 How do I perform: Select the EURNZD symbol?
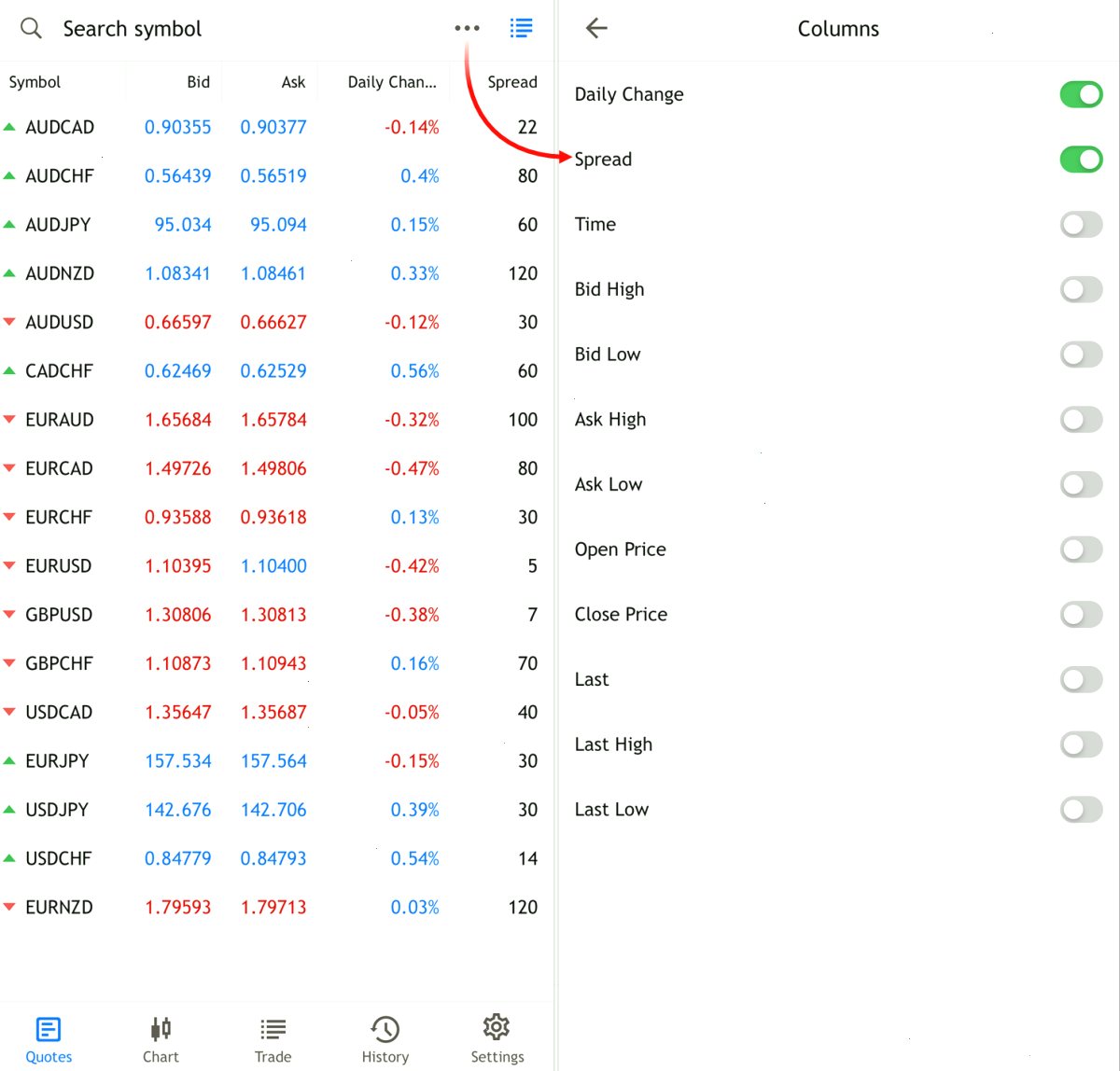pyautogui.click(x=59, y=907)
